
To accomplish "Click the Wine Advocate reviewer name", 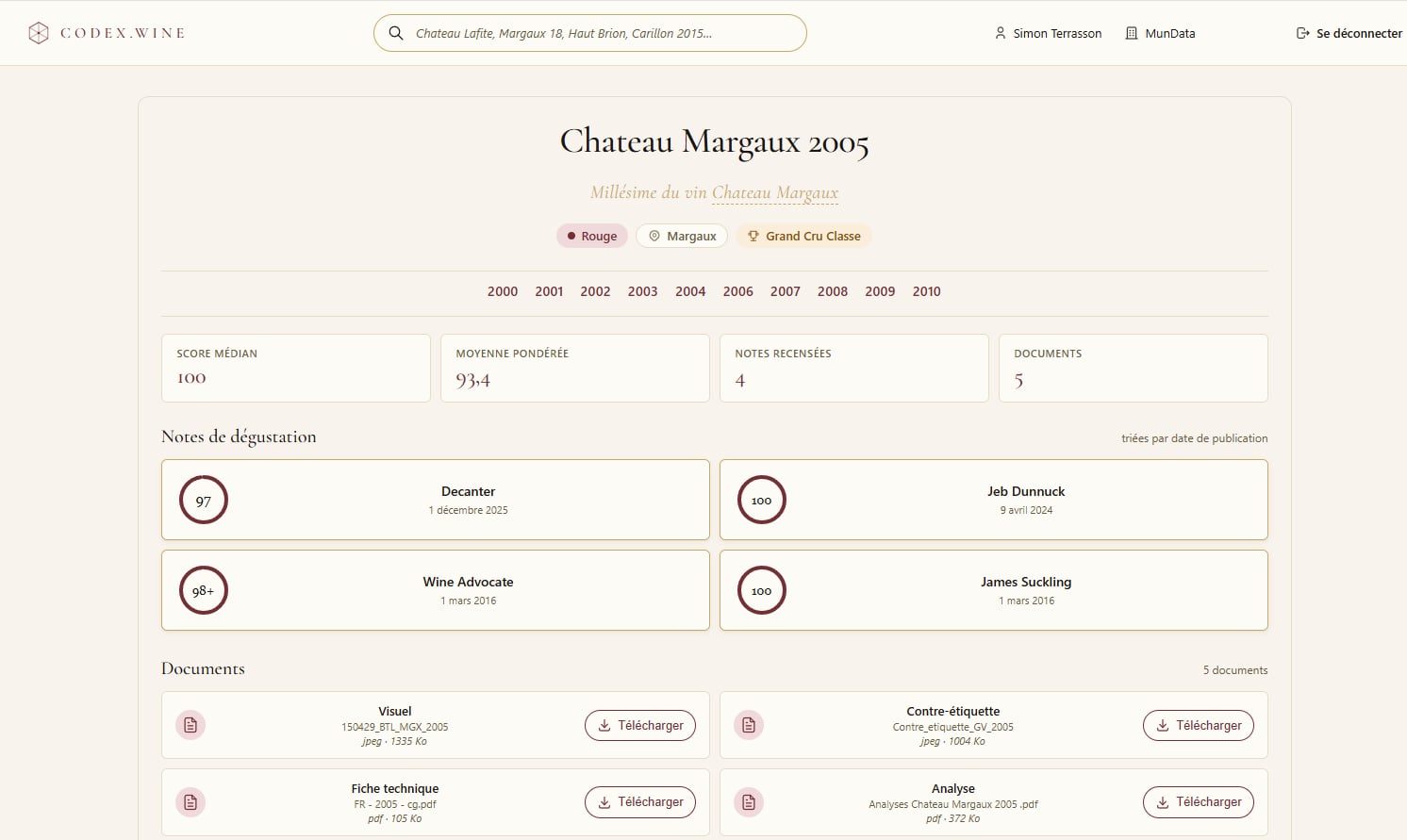I will 469,582.
